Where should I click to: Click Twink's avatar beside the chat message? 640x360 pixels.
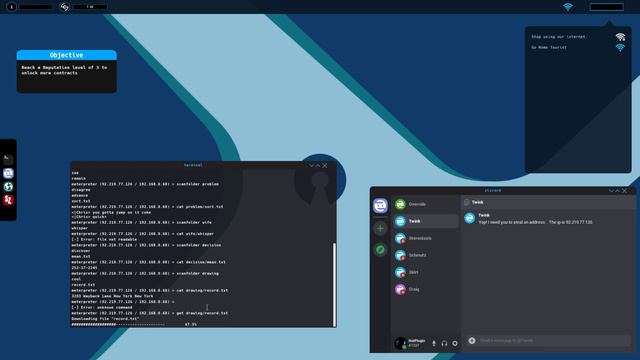470,218
